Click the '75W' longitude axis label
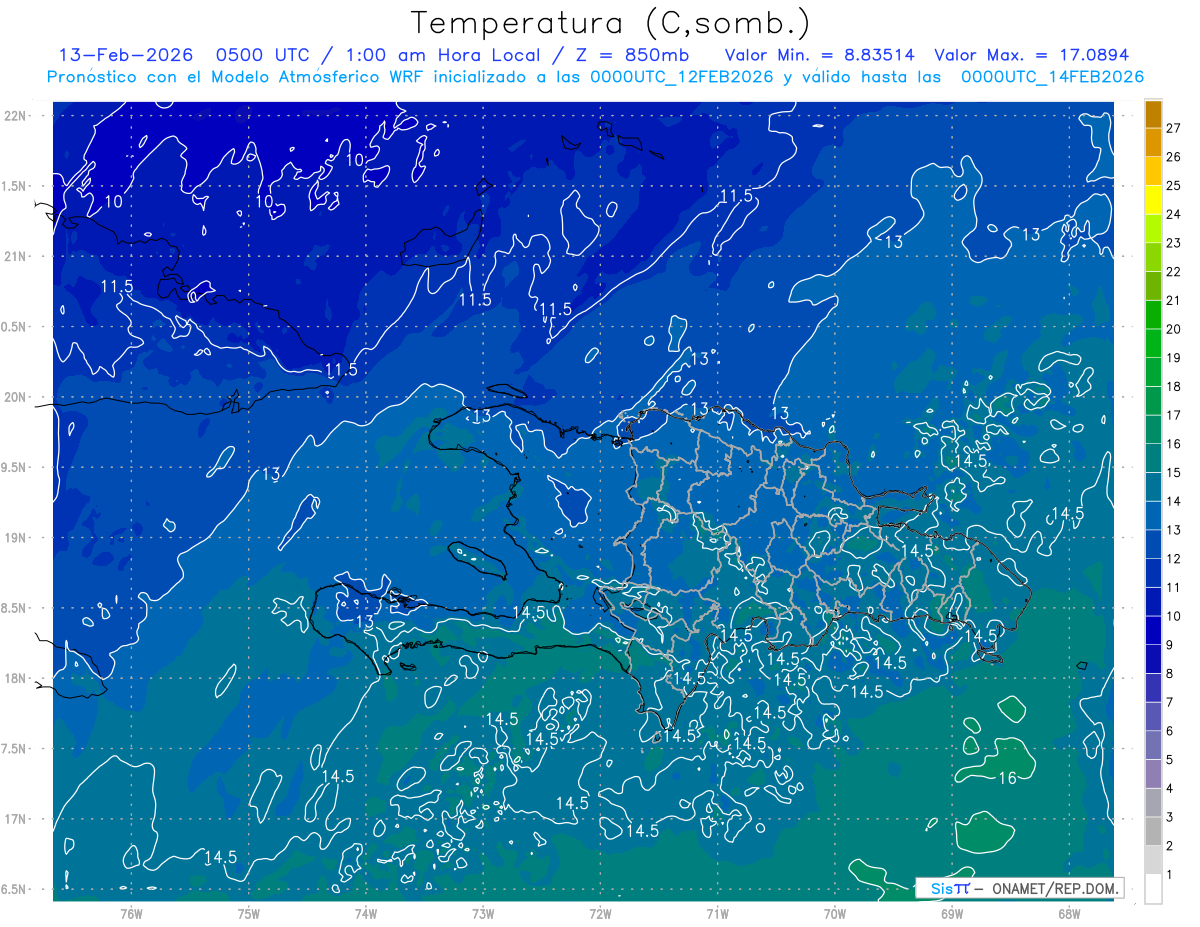The image size is (1200, 927). 249,913
